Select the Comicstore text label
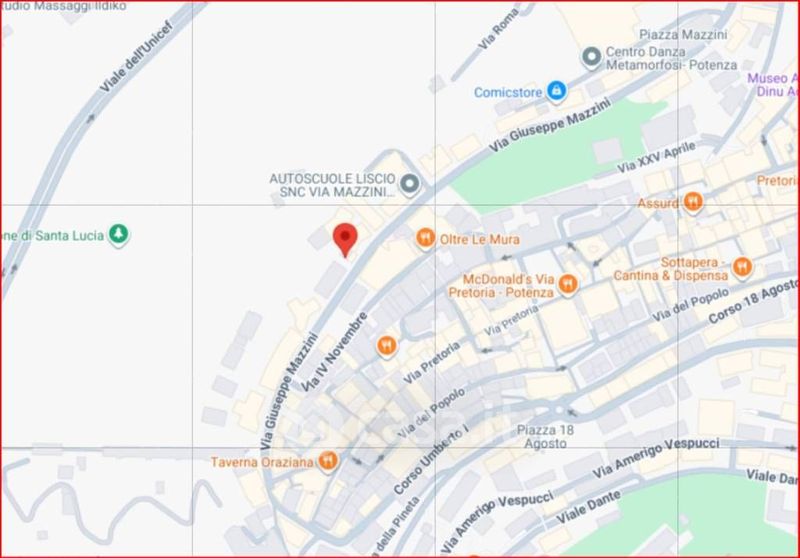Image resolution: width=800 pixels, height=558 pixels. (508, 92)
